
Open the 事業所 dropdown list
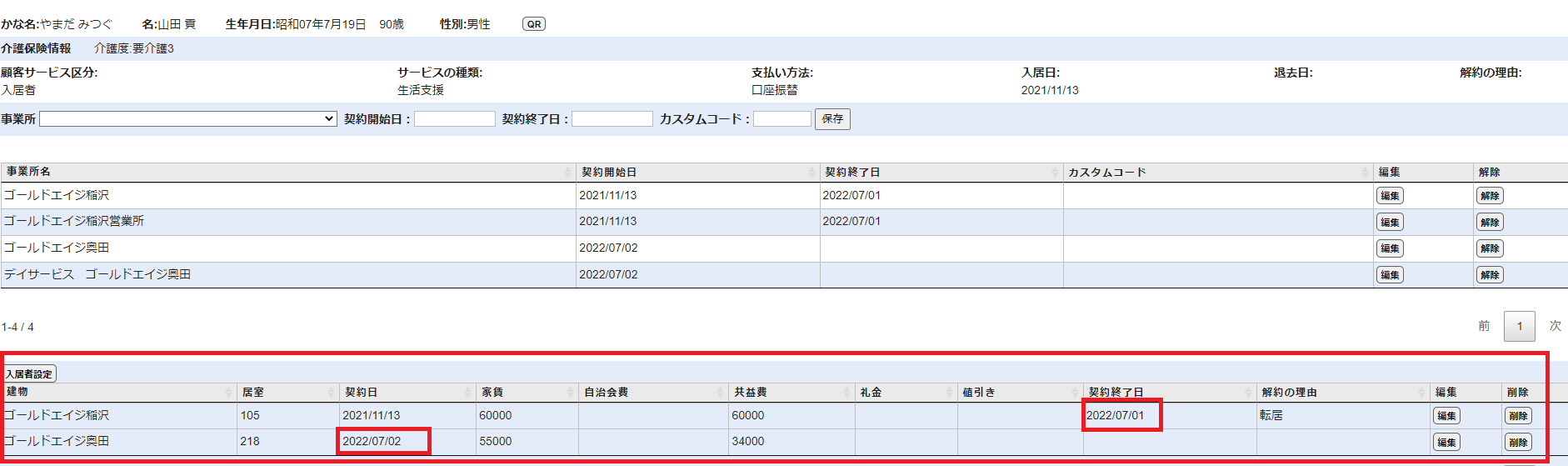188,119
